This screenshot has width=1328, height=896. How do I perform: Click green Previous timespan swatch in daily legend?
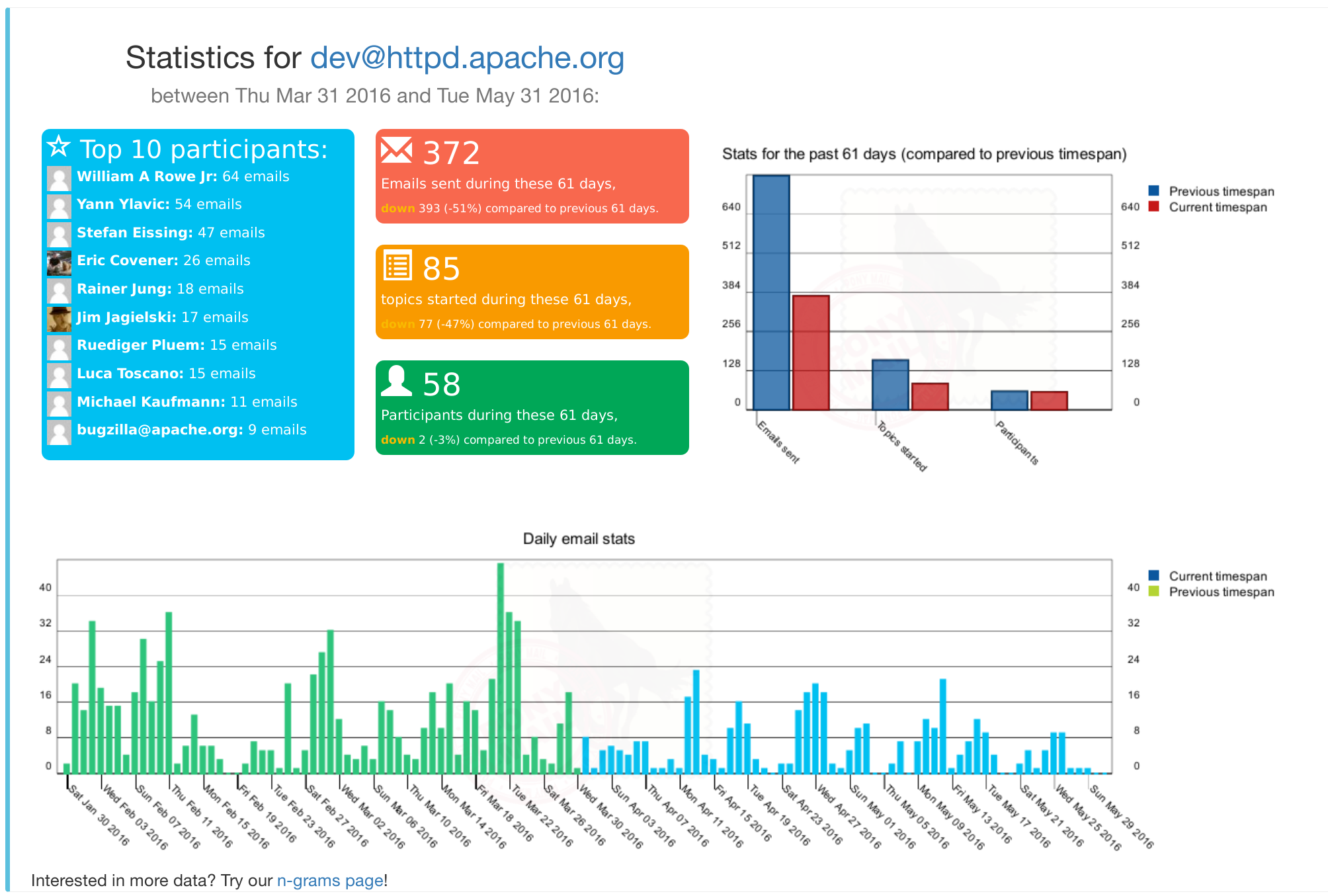1154,592
